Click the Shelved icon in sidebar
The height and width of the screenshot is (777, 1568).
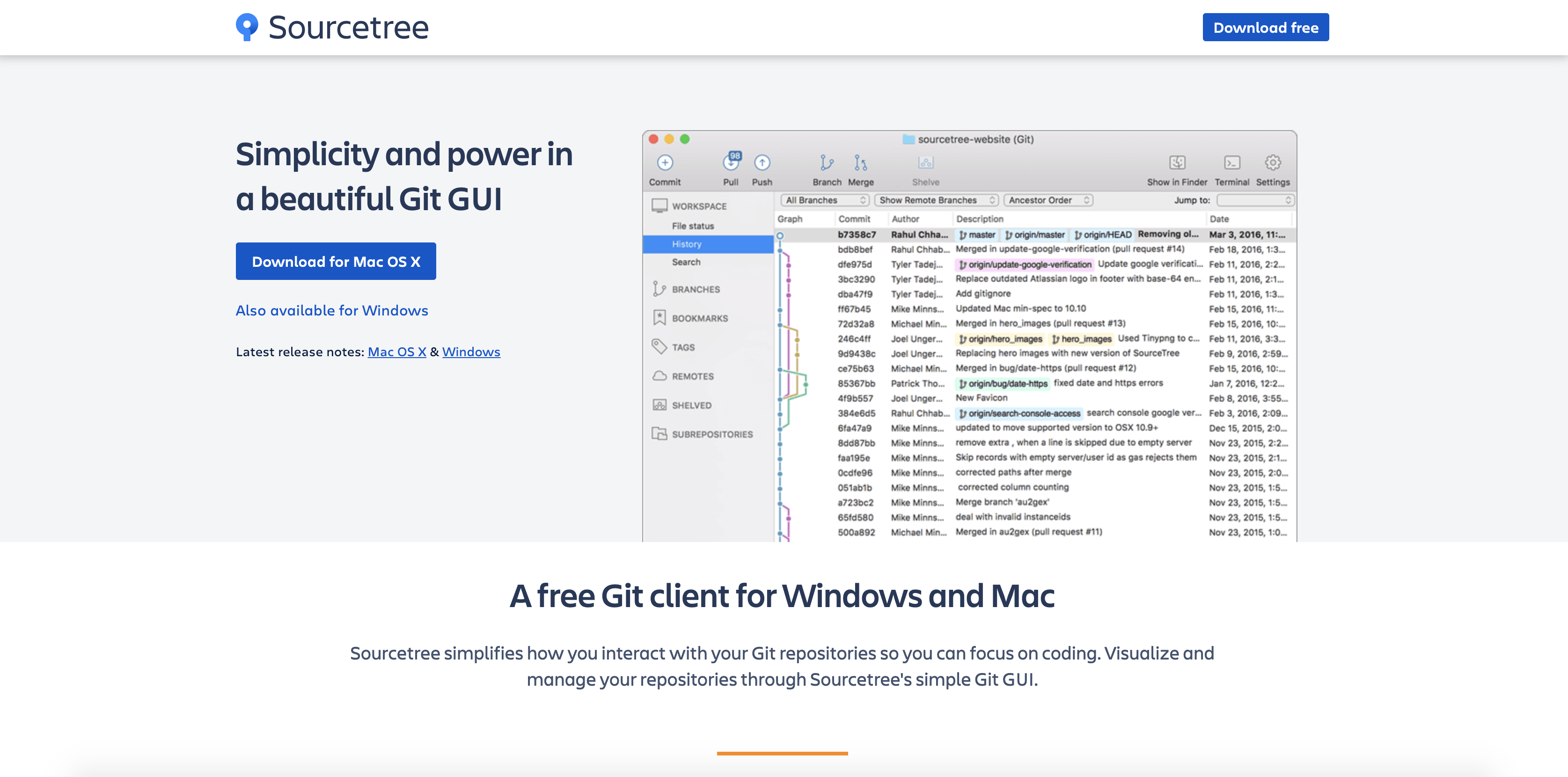tap(659, 405)
